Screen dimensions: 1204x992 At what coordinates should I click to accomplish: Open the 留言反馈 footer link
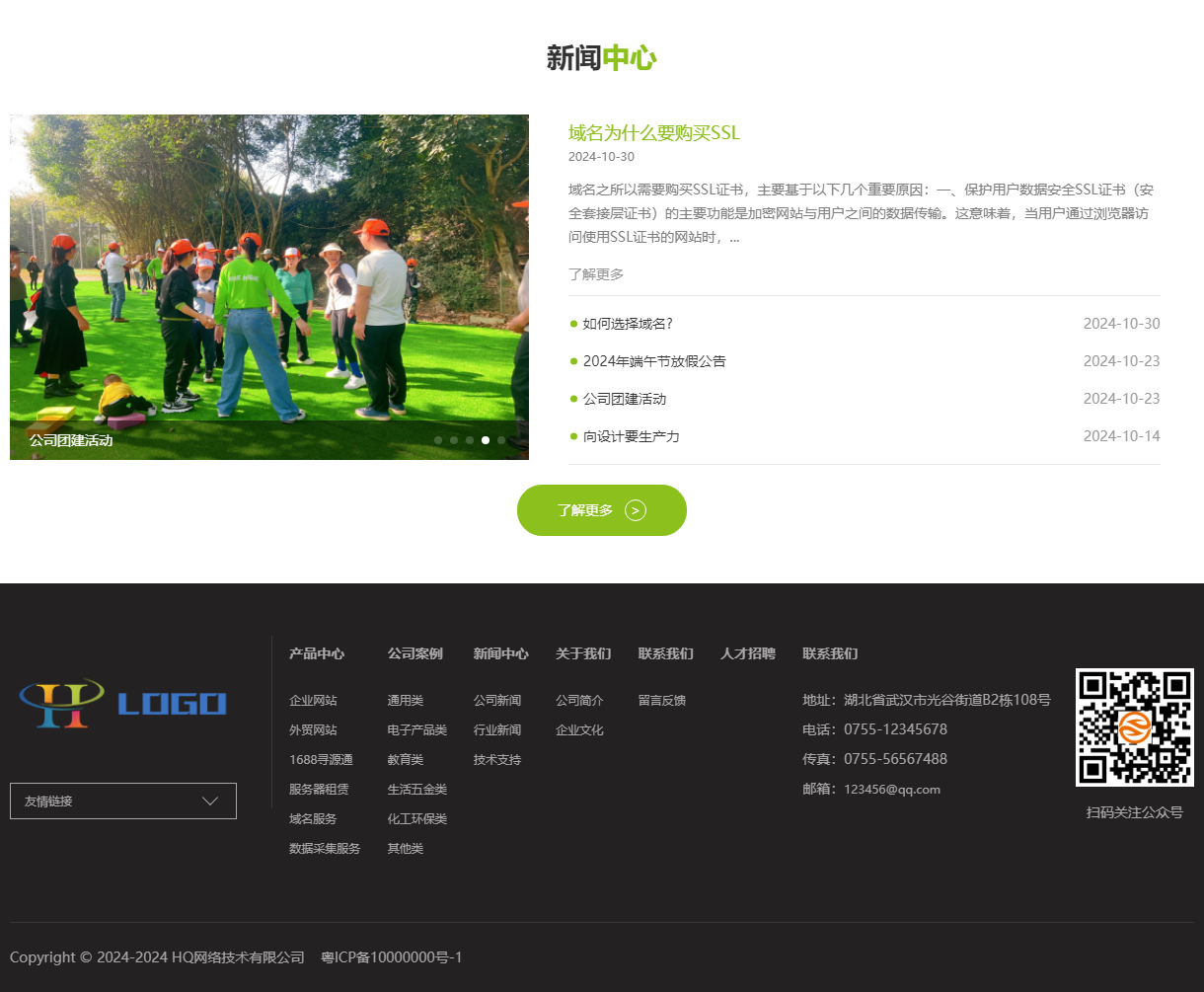coord(662,701)
